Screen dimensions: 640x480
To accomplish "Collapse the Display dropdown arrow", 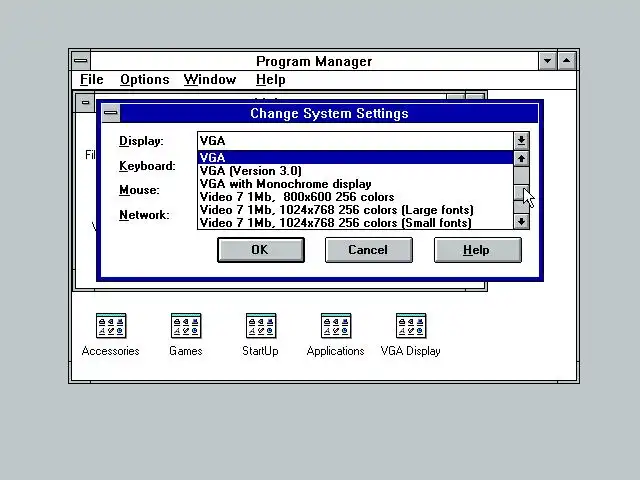I will tap(521, 141).
